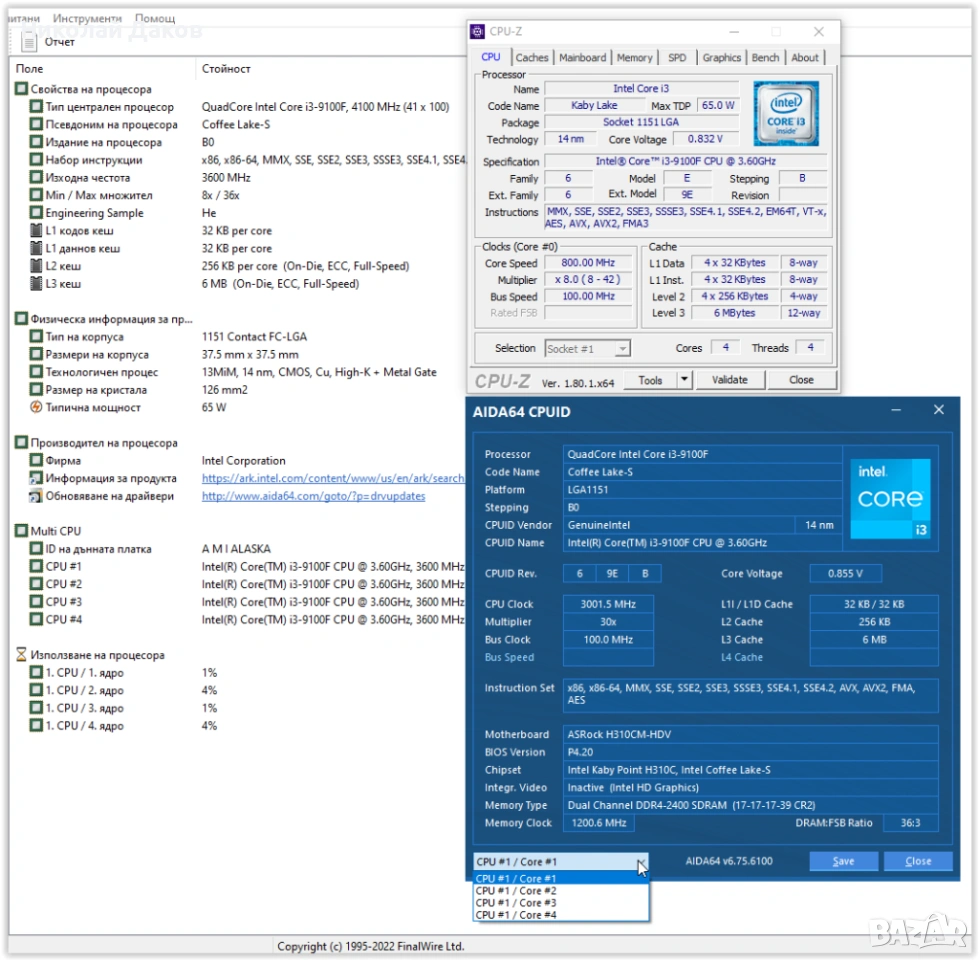Click the Intel Core i3 logo in CPU-Z
The height and width of the screenshot is (960, 979).
785,113
